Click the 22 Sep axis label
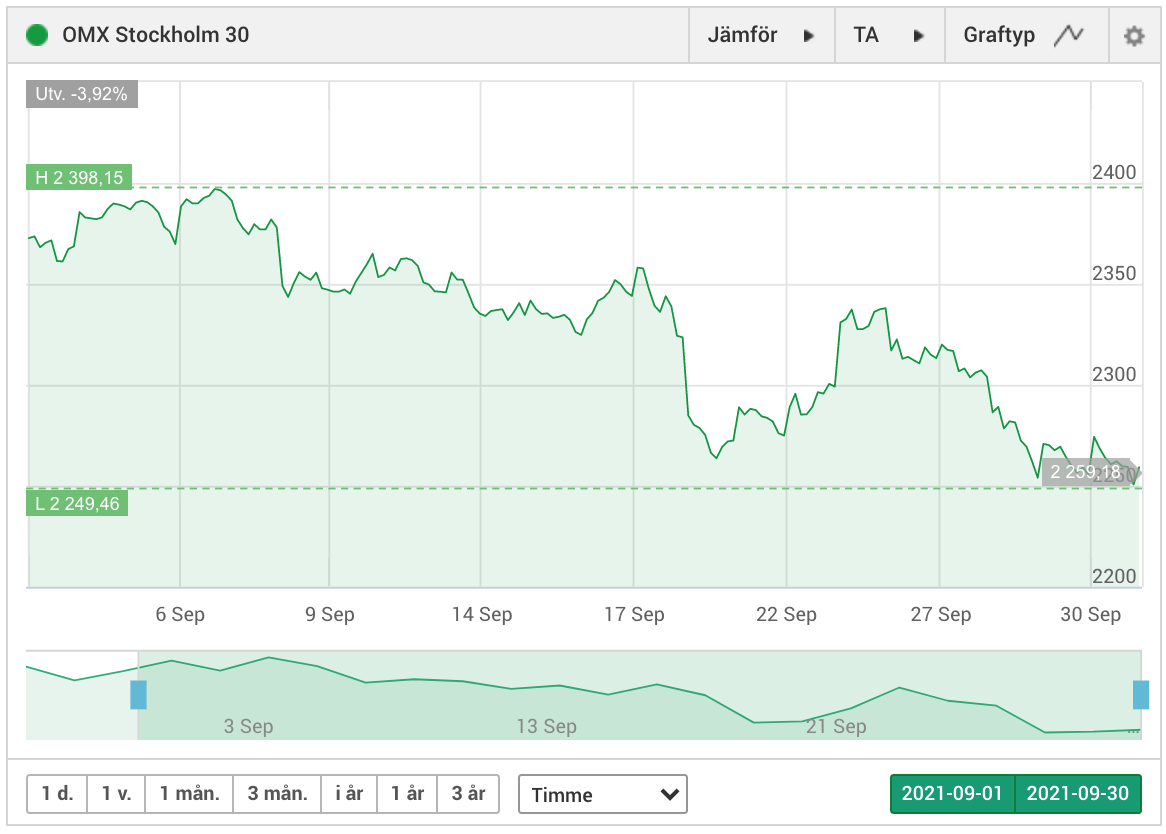The image size is (1166, 834). point(786,614)
